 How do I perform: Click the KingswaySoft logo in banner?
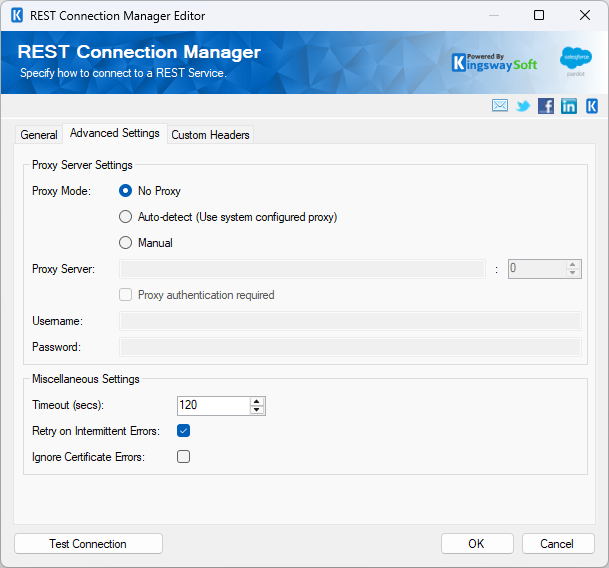pos(495,63)
